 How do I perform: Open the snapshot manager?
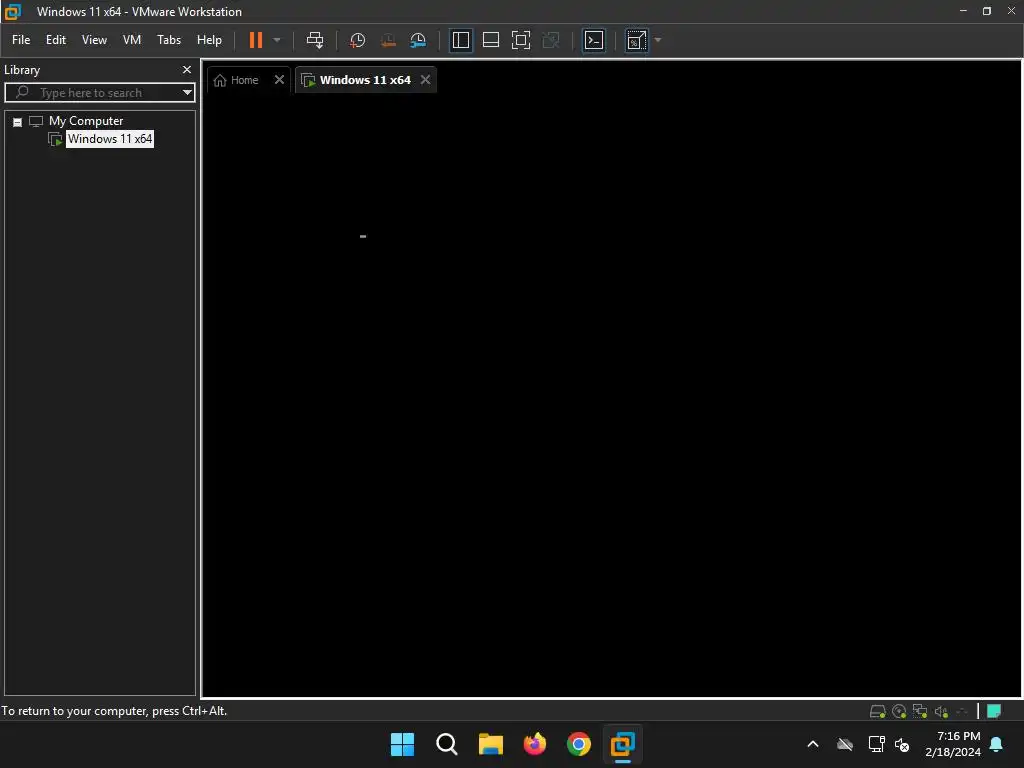click(418, 40)
